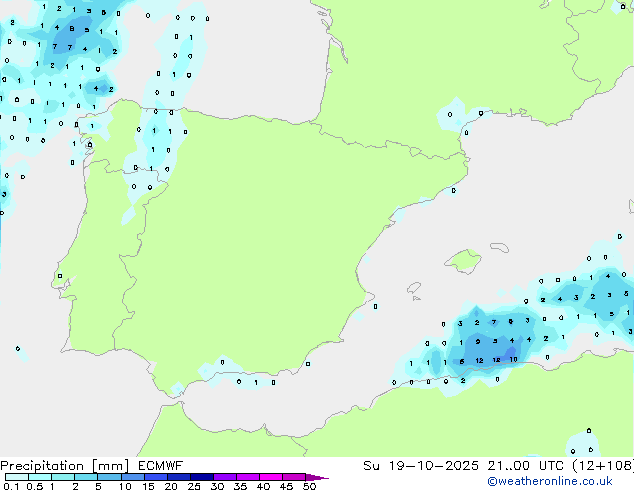Click the 25–30 mm dark navy swatch
This screenshot has width=634, height=490.
coord(201,477)
